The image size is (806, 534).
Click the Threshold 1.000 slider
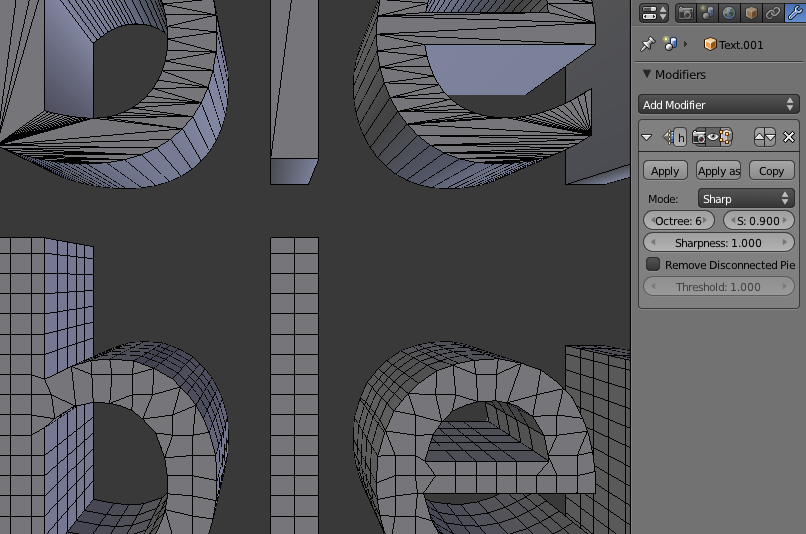719,286
